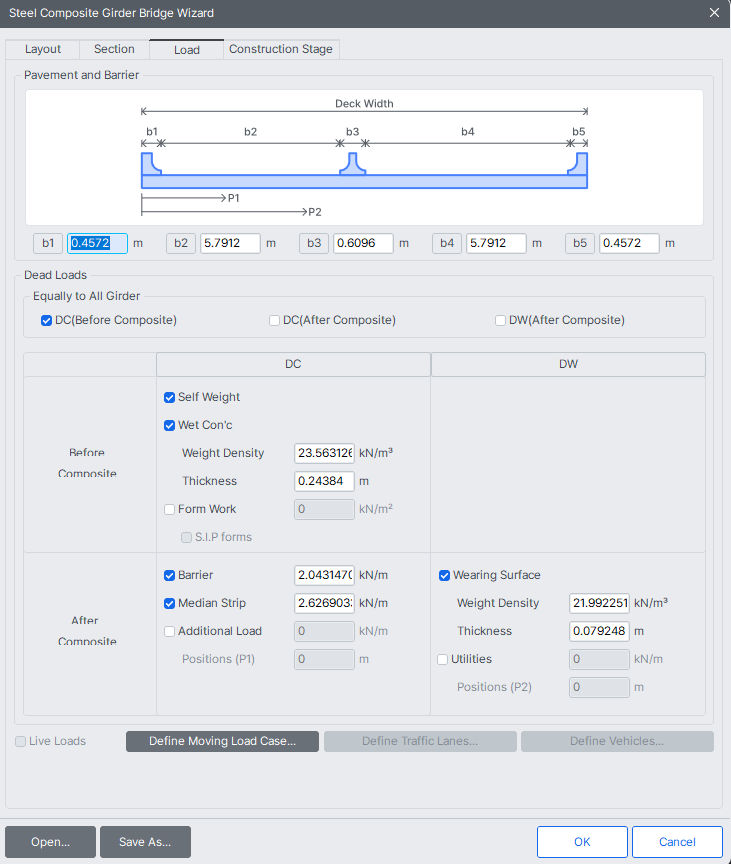731x864 pixels.
Task: Open a saved wizard file
Action: (x=50, y=841)
